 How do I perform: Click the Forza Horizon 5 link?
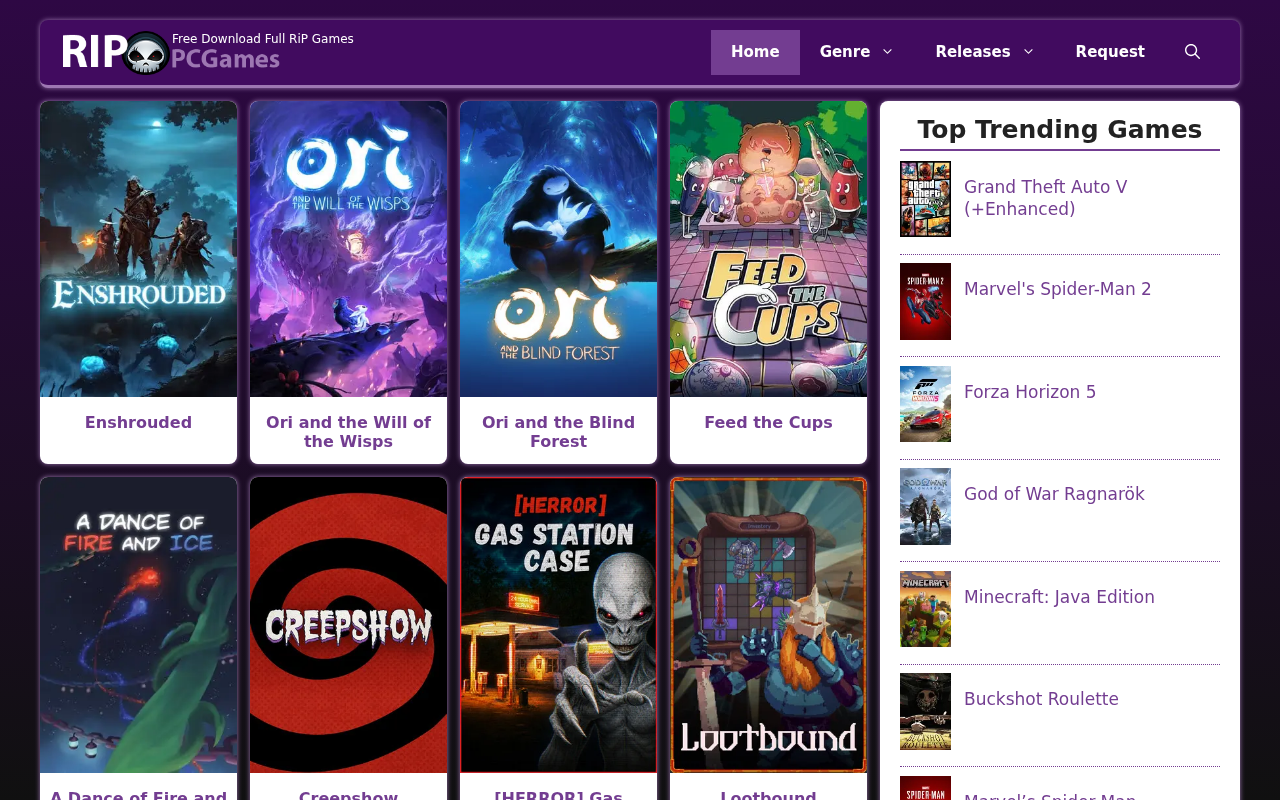click(x=1030, y=392)
